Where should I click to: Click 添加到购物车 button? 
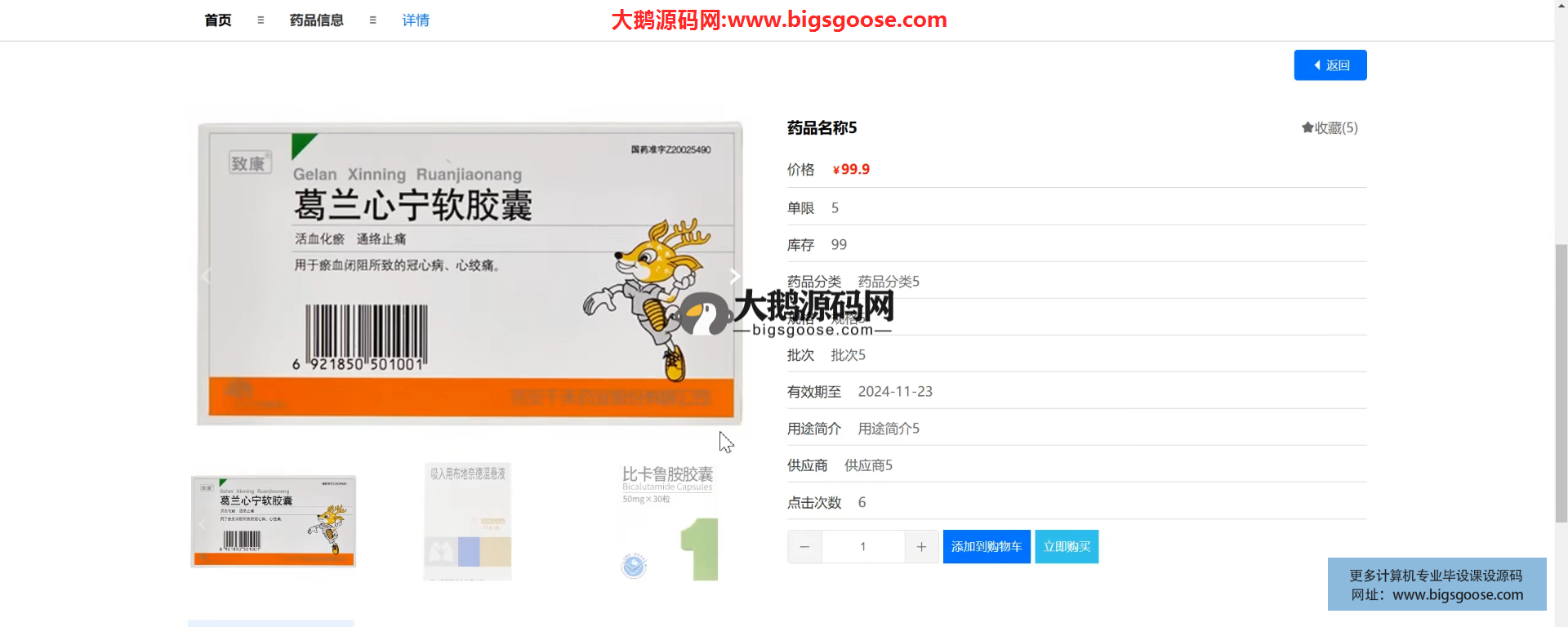986,547
